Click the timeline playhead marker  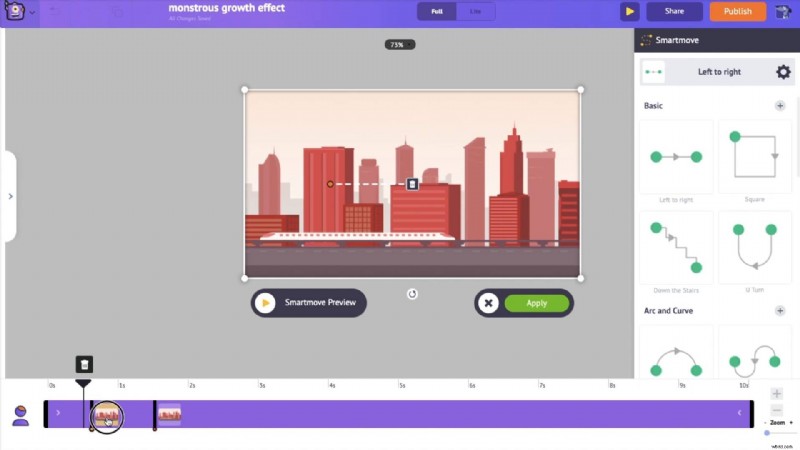[x=83, y=383]
